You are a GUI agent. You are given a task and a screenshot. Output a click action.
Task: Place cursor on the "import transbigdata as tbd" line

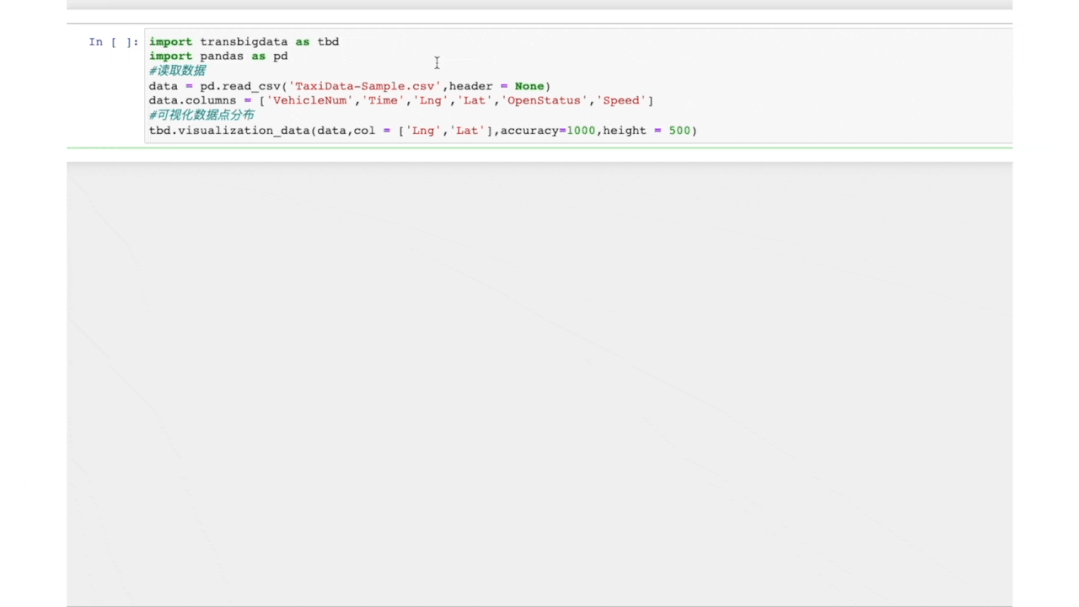[243, 41]
